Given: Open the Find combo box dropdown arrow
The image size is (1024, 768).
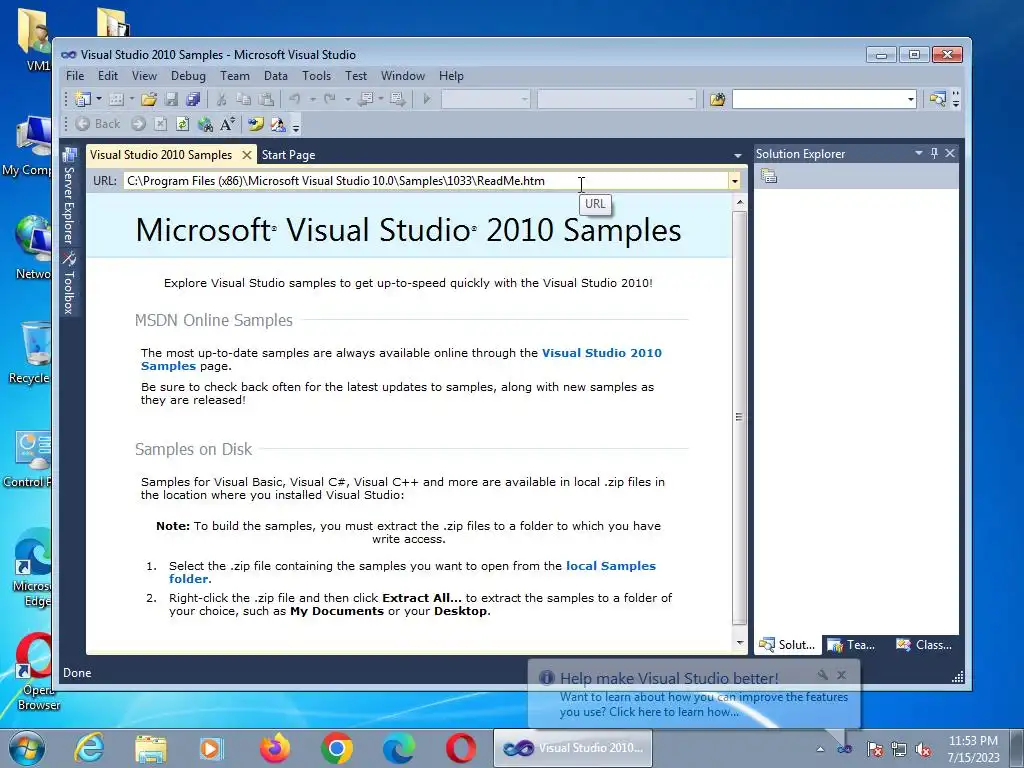Looking at the screenshot, I should click(910, 99).
